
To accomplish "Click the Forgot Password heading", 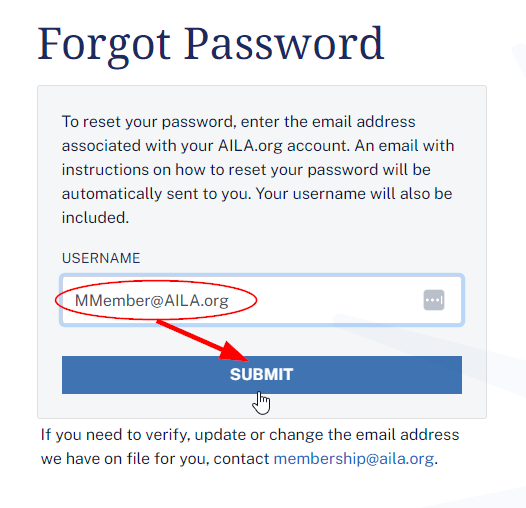I will [211, 45].
